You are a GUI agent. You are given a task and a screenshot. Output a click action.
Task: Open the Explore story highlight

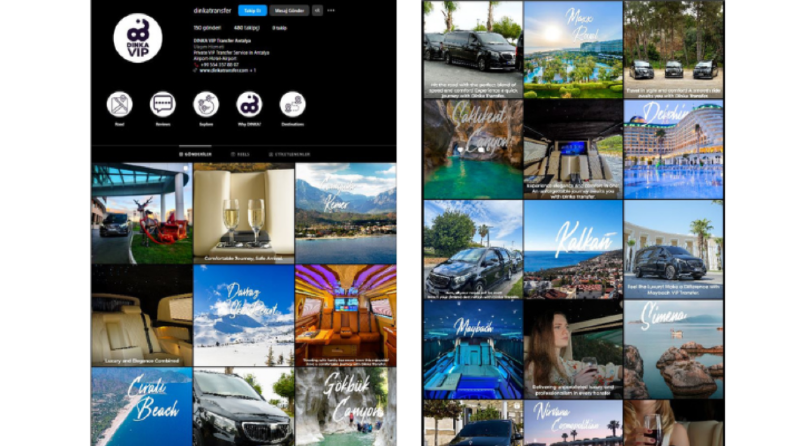pyautogui.click(x=206, y=104)
